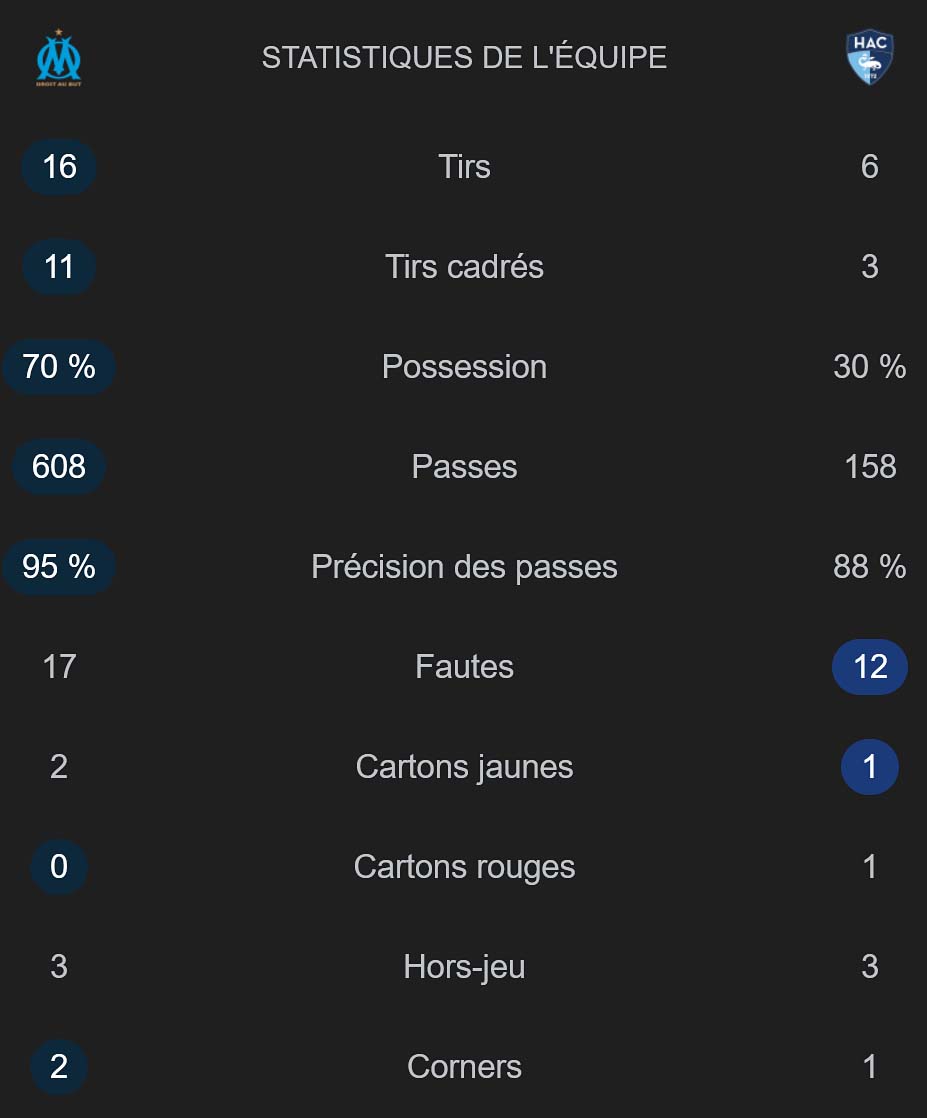Click HAC's 158 passes value
The height and width of the screenshot is (1118, 927).
(x=870, y=466)
